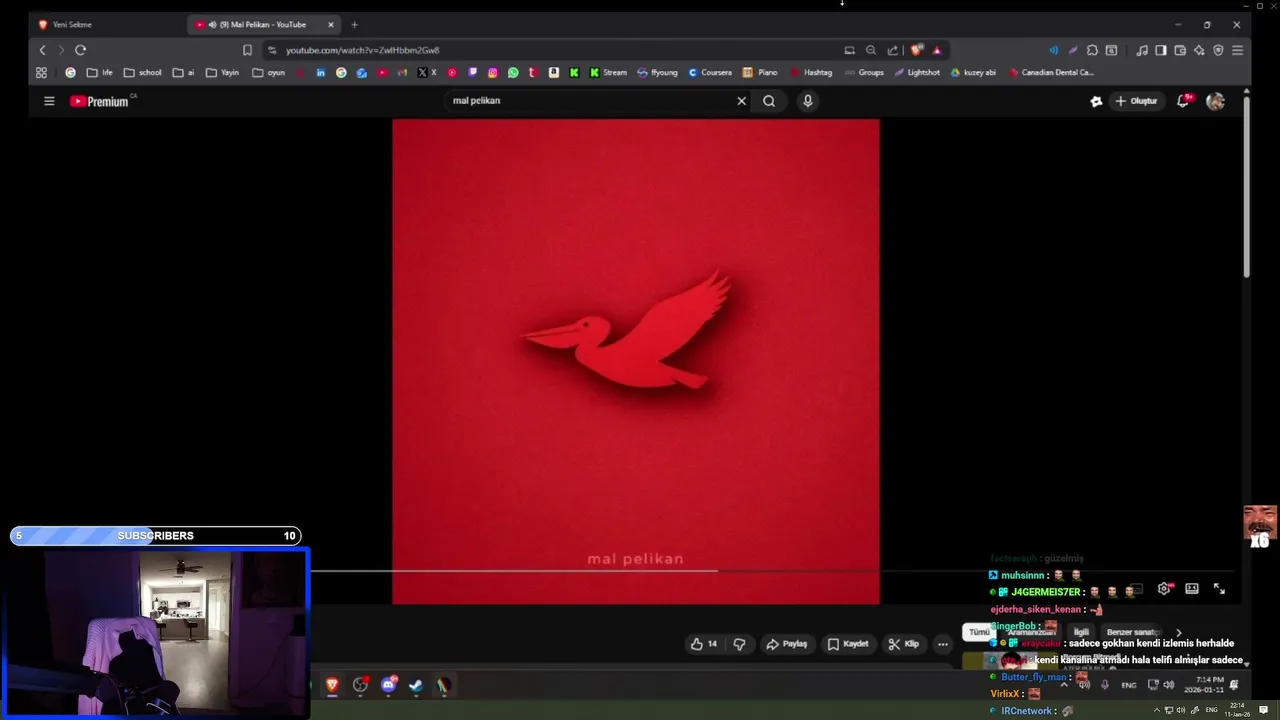Bookmark this page via the bookmark icon

(x=247, y=50)
